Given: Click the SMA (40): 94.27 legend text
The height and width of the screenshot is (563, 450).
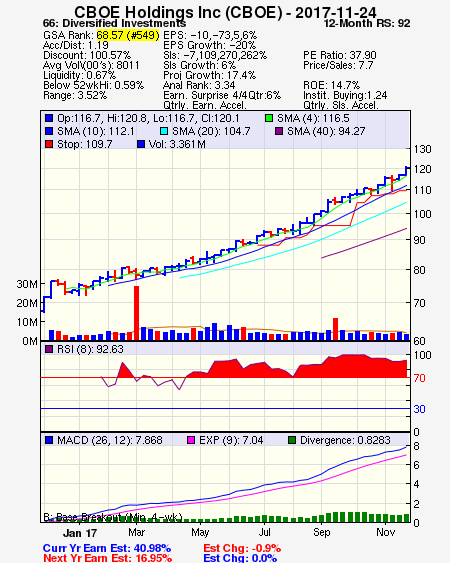Looking at the screenshot, I should click(326, 131).
